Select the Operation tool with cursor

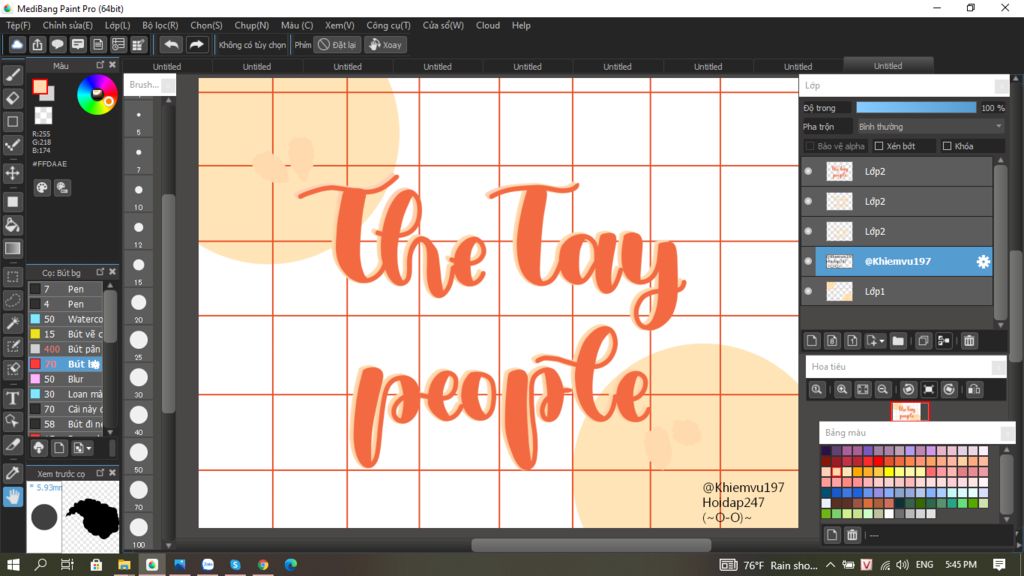[12, 421]
